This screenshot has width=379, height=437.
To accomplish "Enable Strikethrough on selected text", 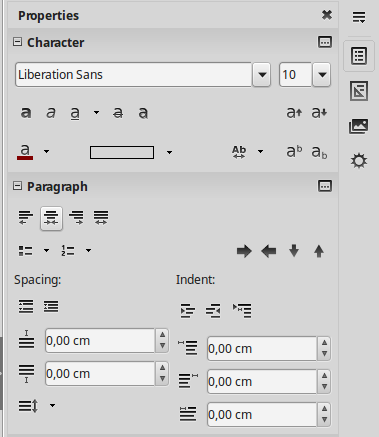I will [118, 113].
